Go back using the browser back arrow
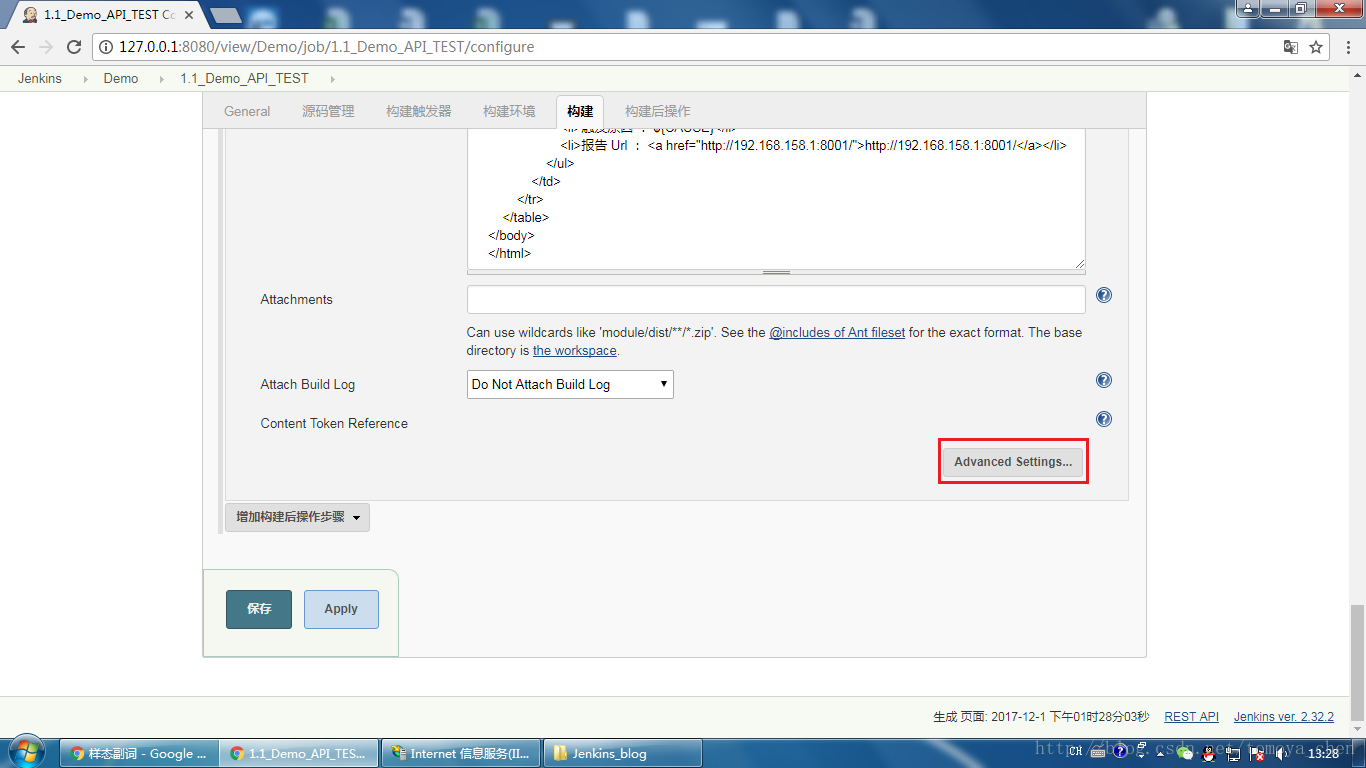Viewport: 1366px width, 768px height. click(18, 47)
